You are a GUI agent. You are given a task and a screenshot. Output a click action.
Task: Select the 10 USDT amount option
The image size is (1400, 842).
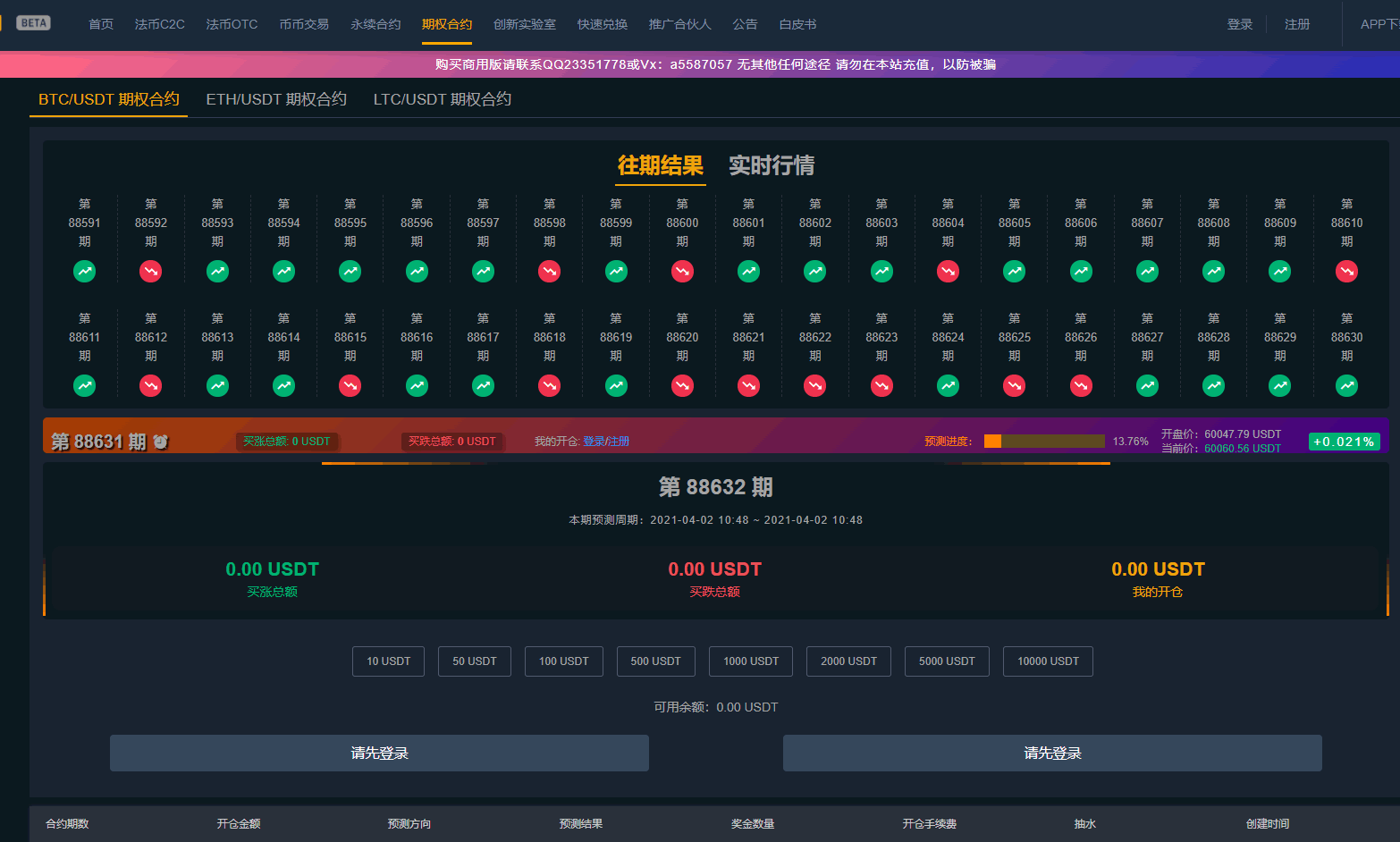[x=388, y=661]
